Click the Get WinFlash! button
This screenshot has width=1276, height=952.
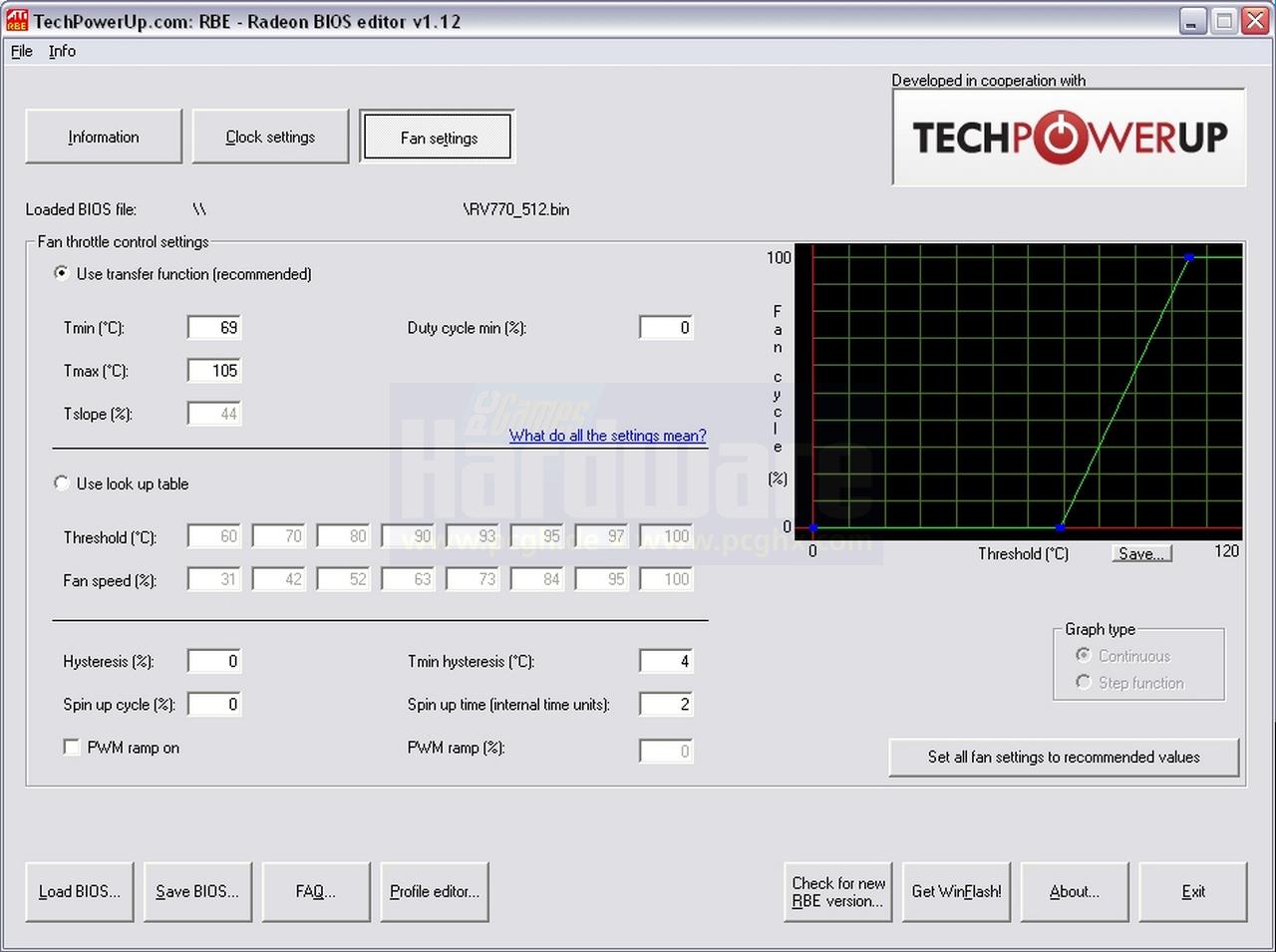point(956,891)
